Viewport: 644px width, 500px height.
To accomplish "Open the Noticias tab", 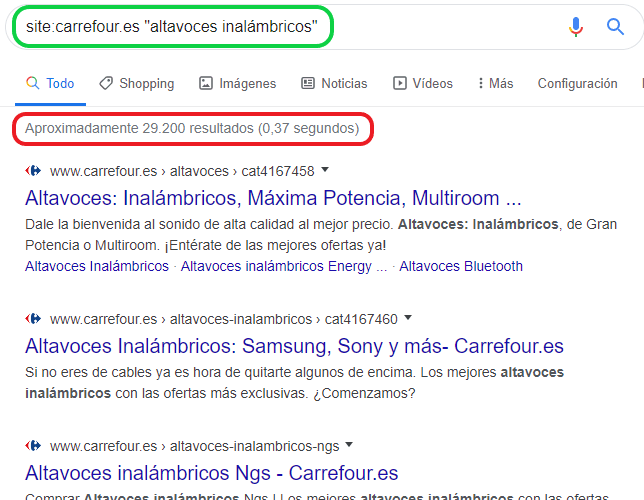I will [334, 83].
